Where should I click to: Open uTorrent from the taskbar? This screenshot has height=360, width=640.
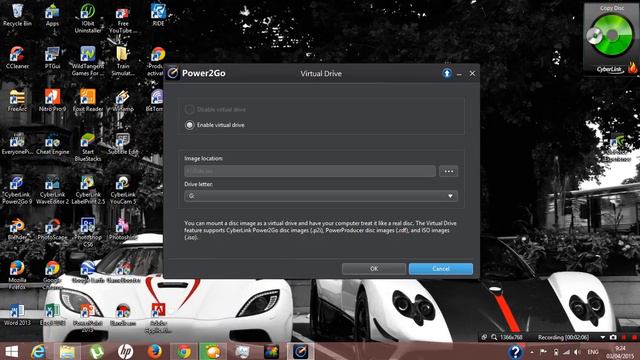pos(96,351)
